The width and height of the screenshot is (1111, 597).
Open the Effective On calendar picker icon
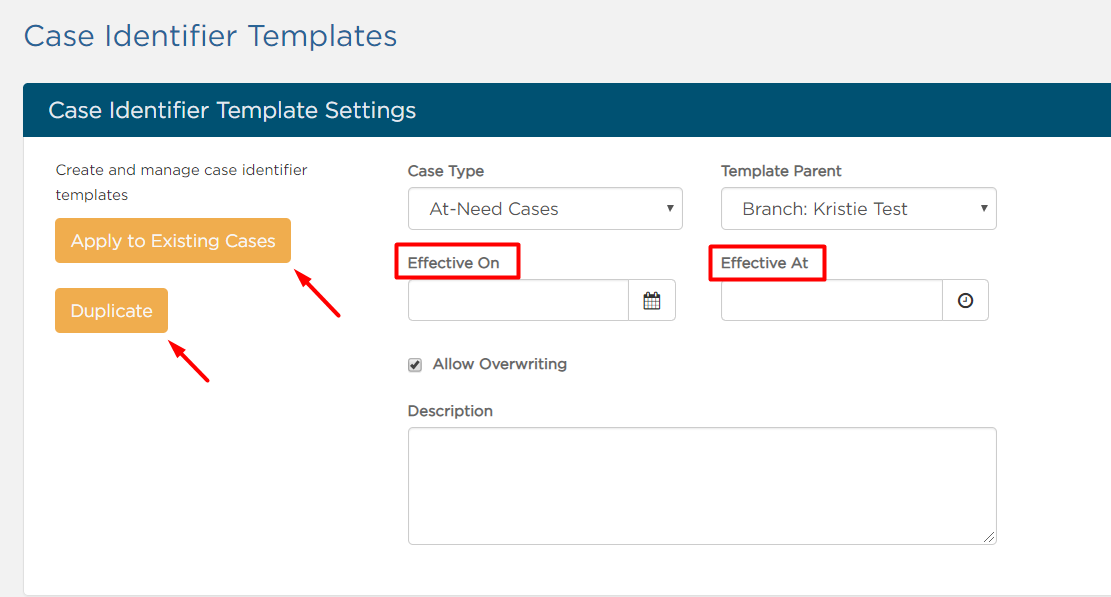coord(652,300)
